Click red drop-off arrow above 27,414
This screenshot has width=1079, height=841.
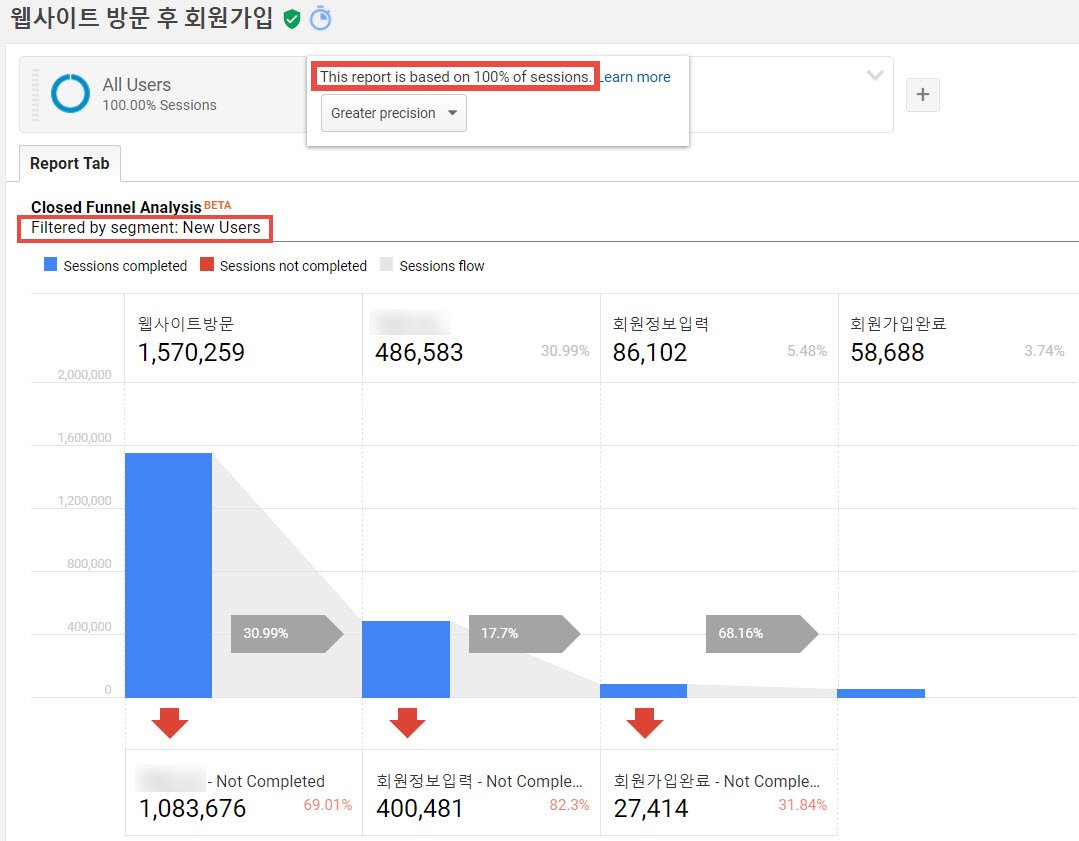coord(645,723)
